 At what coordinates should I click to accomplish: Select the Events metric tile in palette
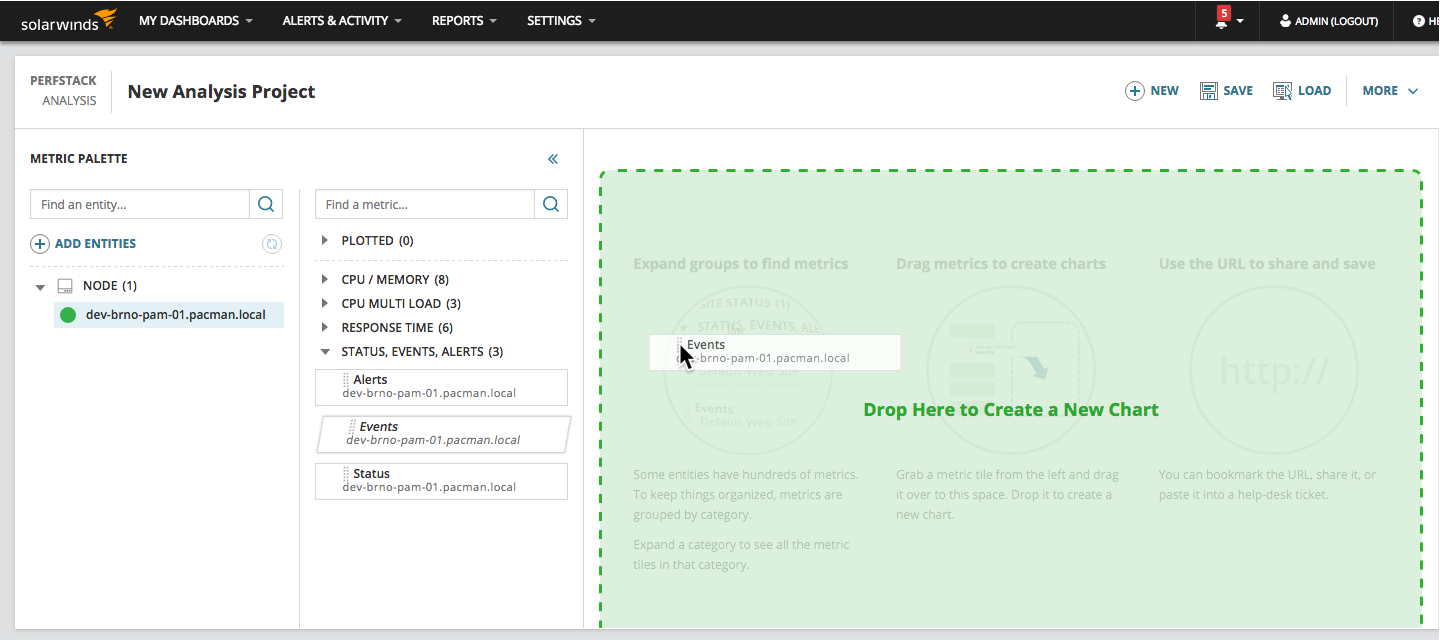click(444, 434)
